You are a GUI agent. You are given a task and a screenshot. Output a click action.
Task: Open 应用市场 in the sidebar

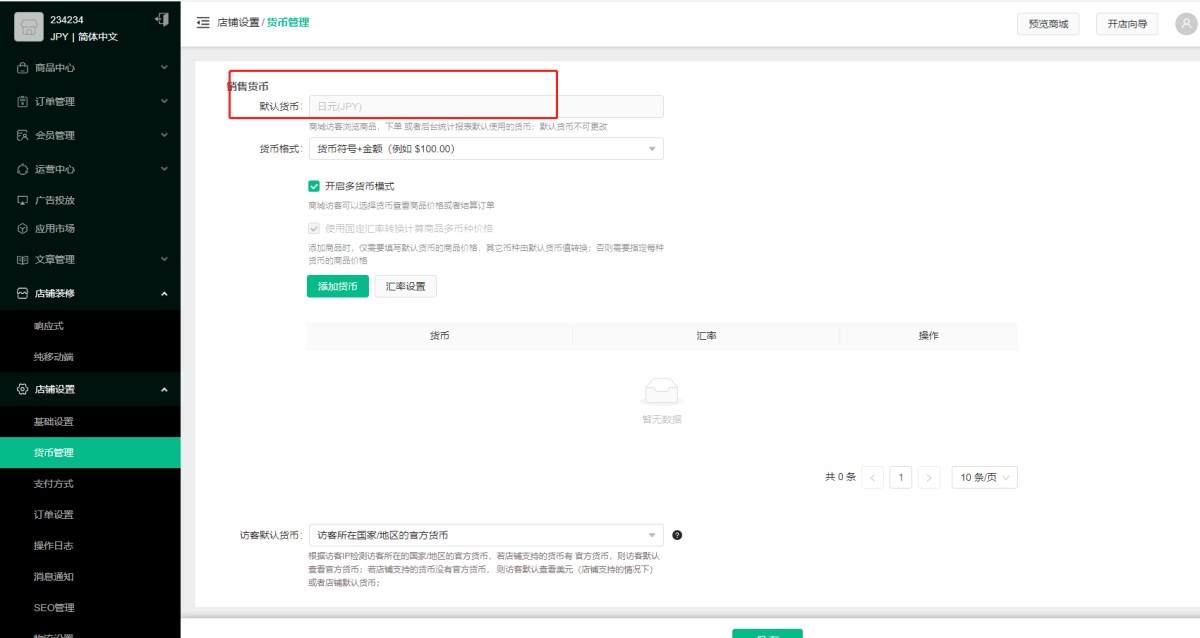55,228
